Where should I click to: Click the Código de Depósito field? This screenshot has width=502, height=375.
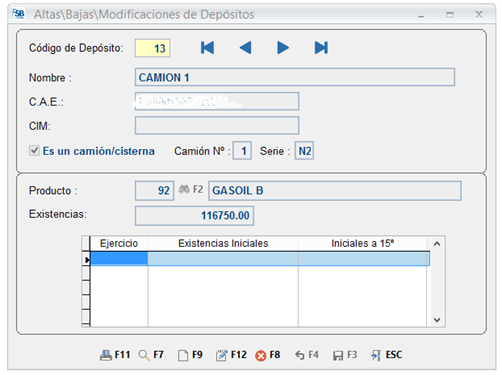tap(153, 48)
